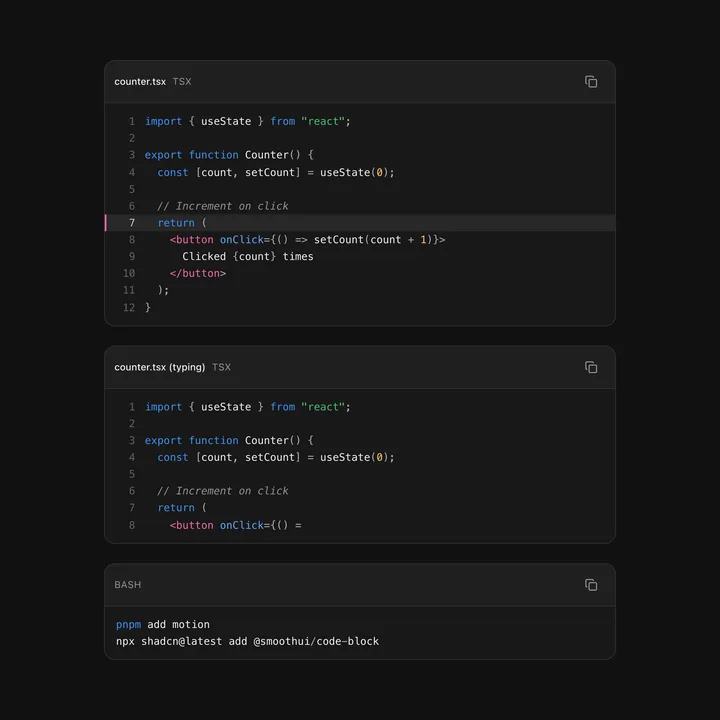Copy code from counter.tsx (typing) block
This screenshot has width=720, height=720.
[x=591, y=367]
